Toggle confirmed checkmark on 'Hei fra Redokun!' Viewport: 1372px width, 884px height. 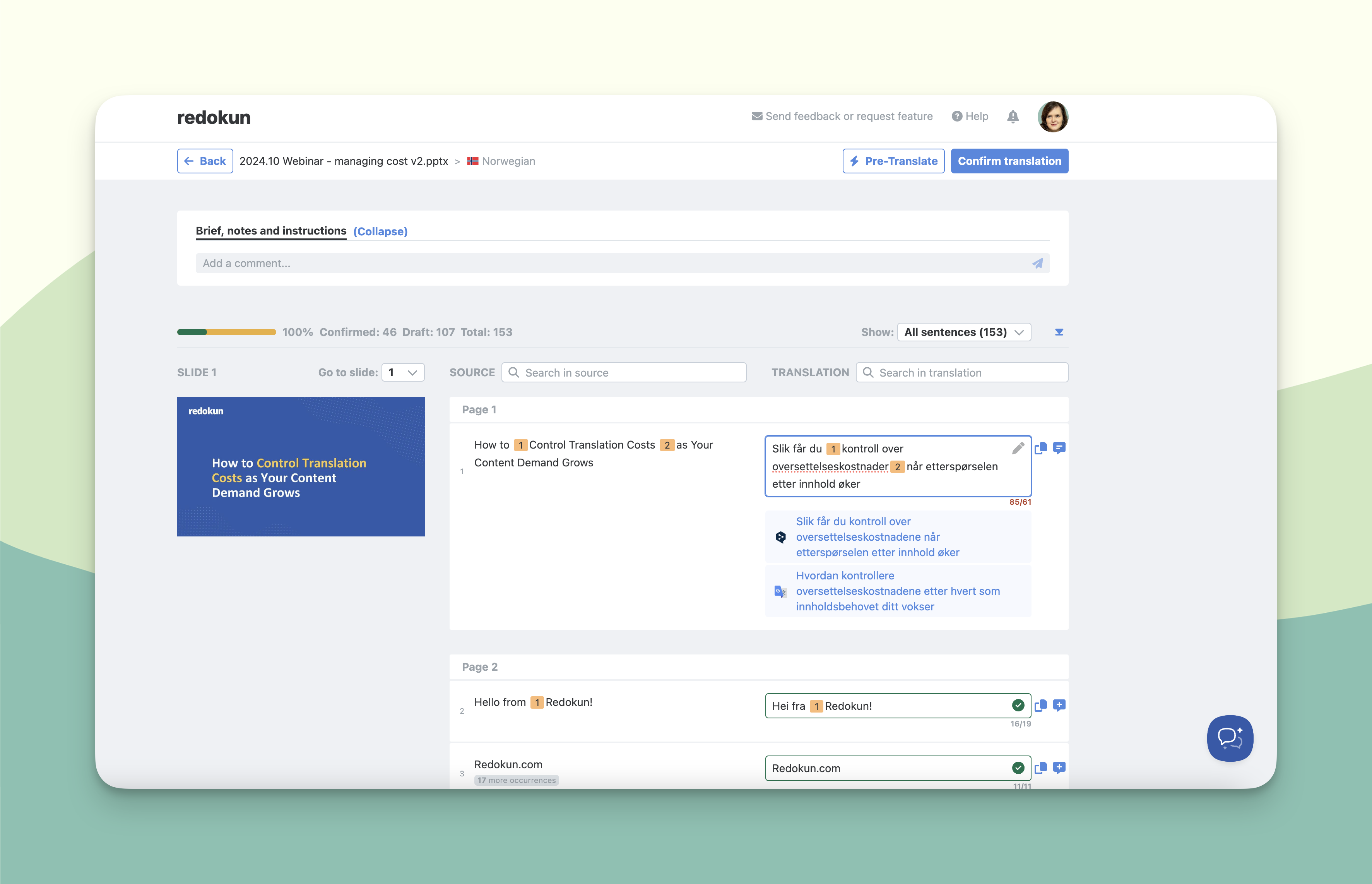[1018, 705]
